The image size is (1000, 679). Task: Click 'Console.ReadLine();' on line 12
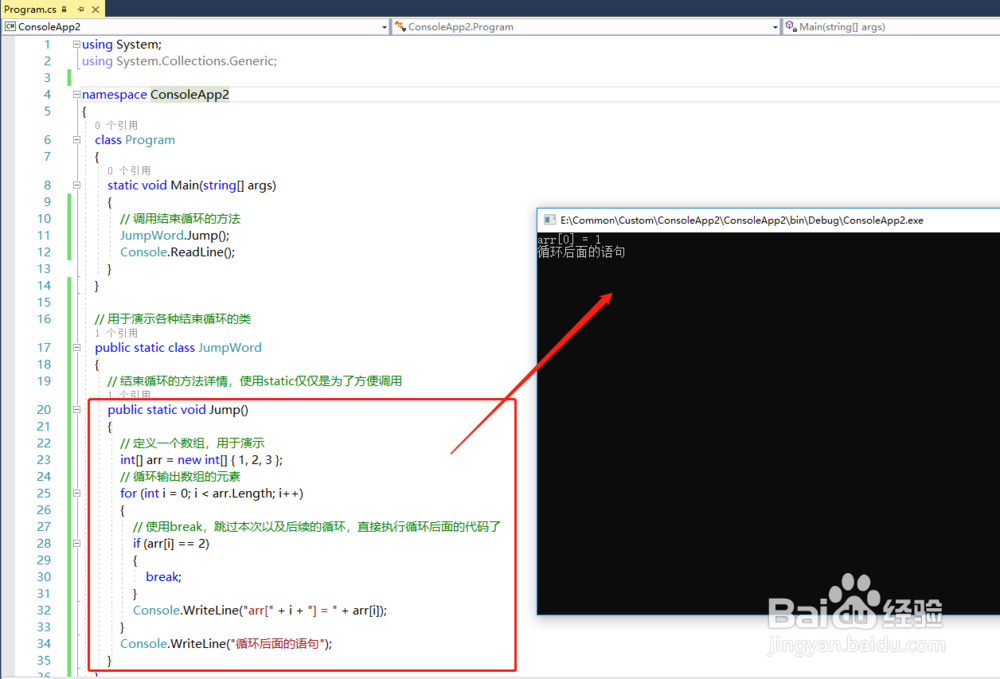point(177,252)
